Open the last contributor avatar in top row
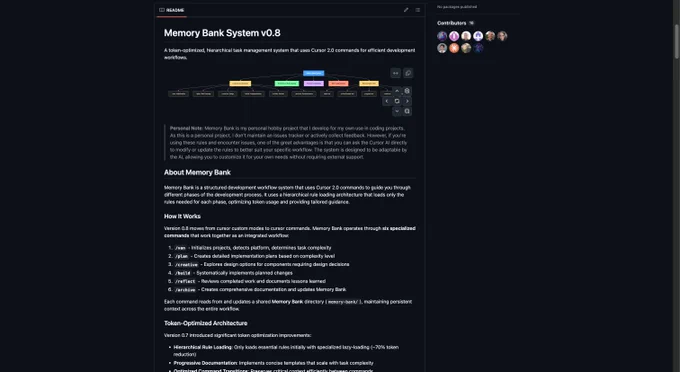This screenshot has height=372, width=680. (502, 36)
